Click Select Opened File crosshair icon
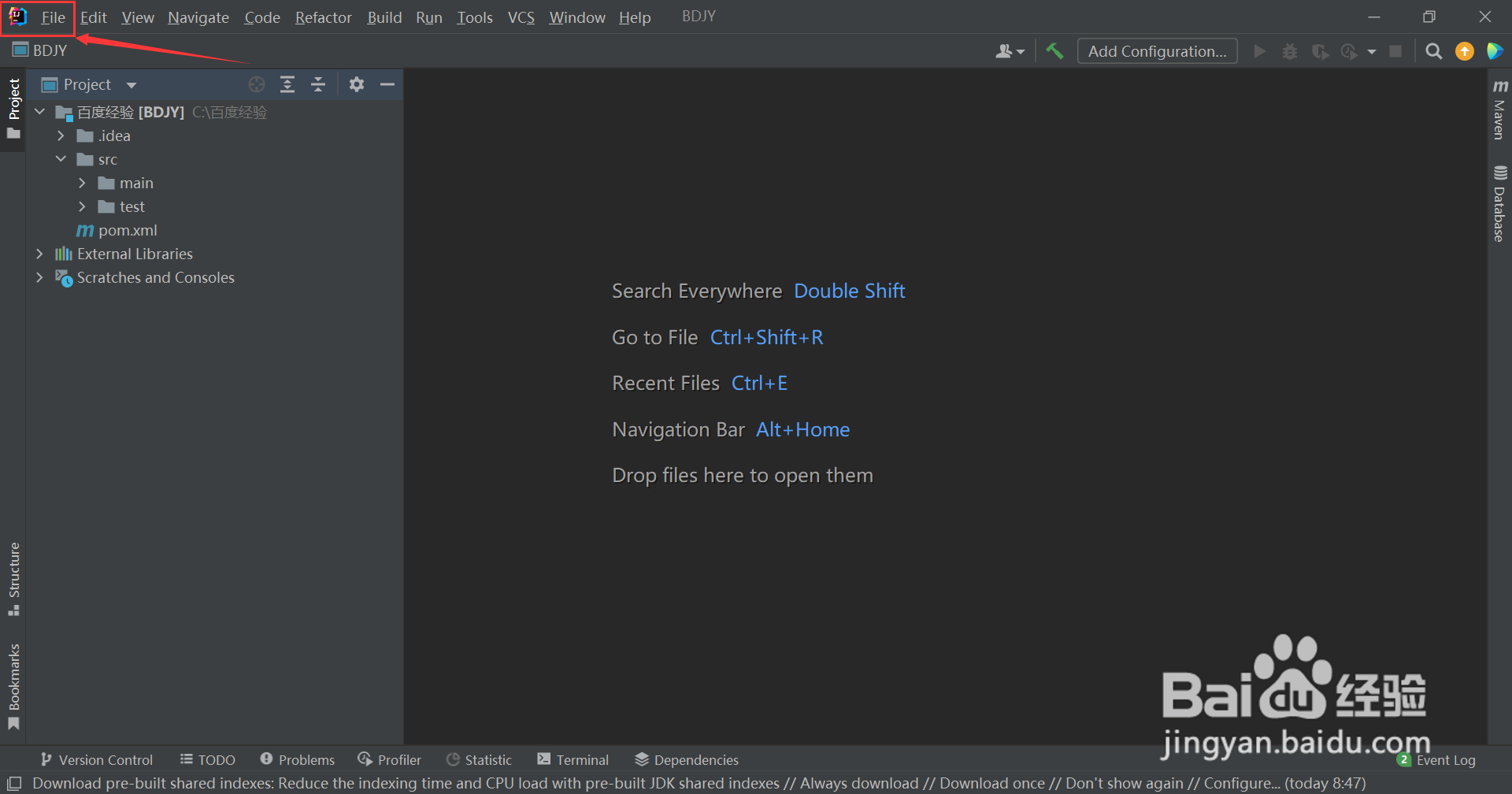1512x794 pixels. coord(257,84)
